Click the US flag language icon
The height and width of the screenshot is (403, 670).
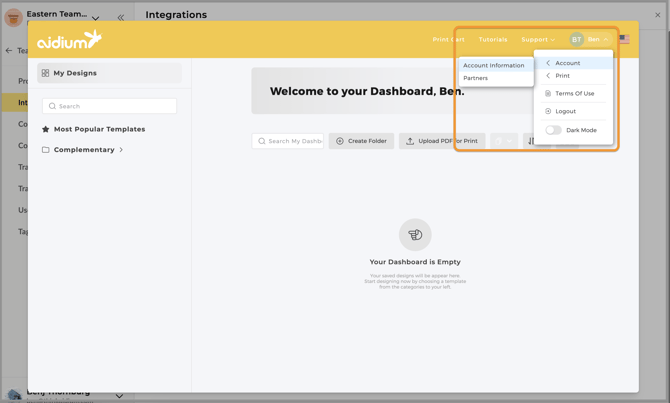tap(624, 40)
